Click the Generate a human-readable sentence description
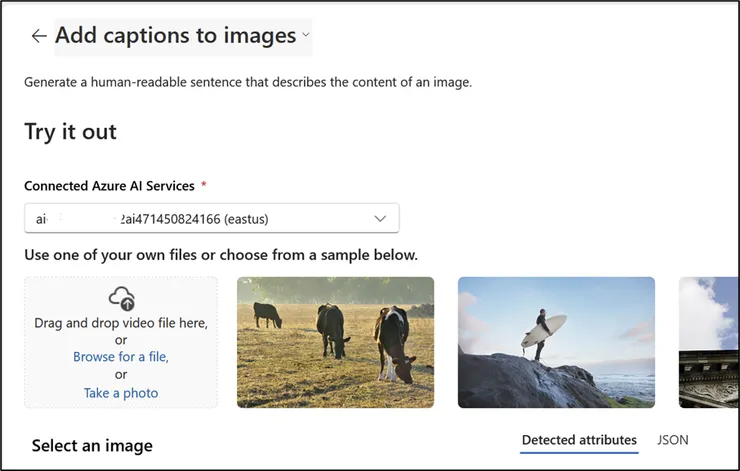The width and height of the screenshot is (740, 471). (248, 83)
